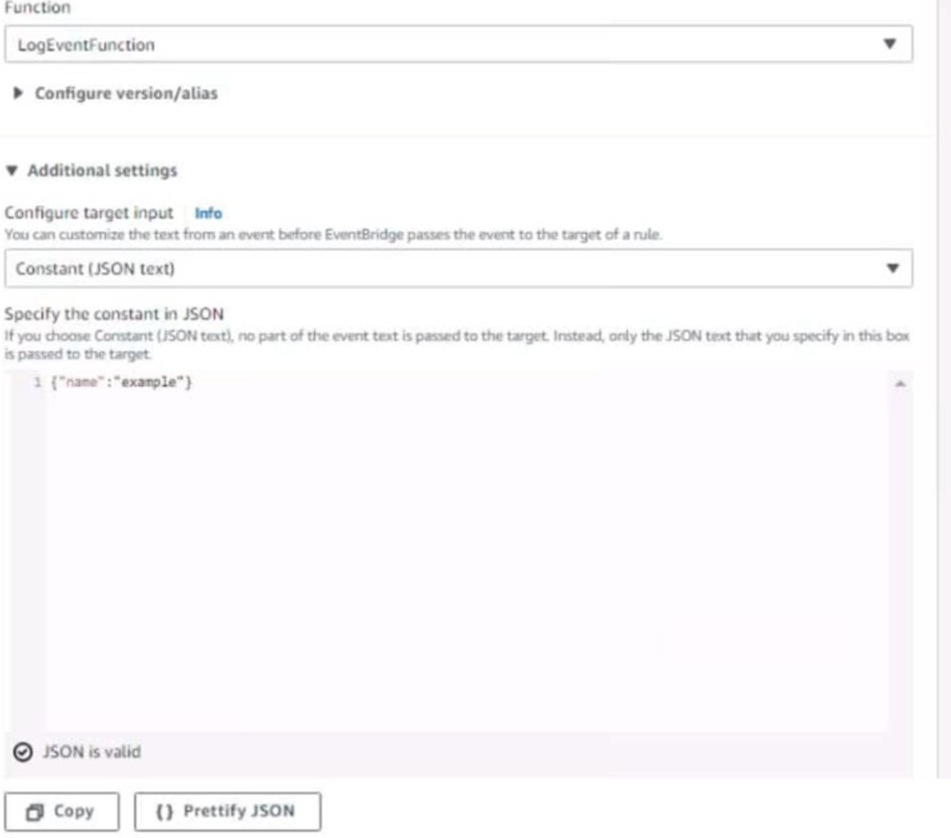This screenshot has height=838, width=951.
Task: Click the curly braces icon on Prettify JSON
Action: pos(164,811)
